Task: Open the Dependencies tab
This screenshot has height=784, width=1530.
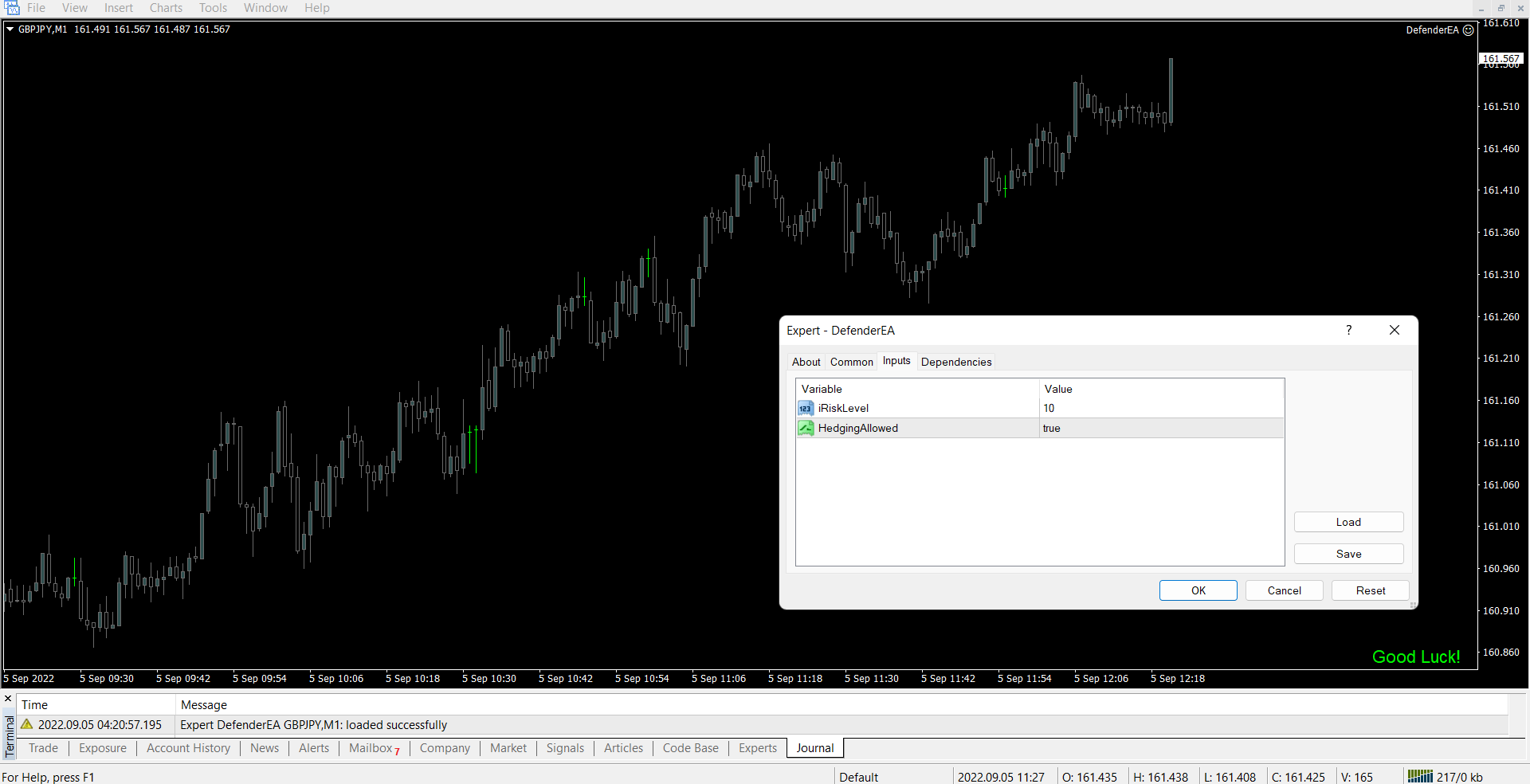Action: [x=955, y=362]
